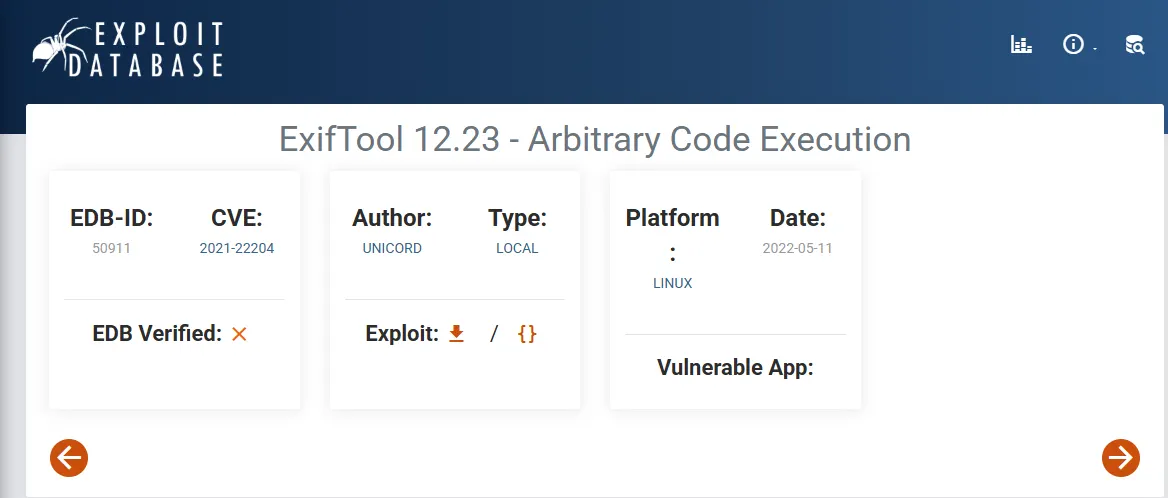Click the EDB Verified X mark
This screenshot has height=498, width=1168.
tap(239, 334)
